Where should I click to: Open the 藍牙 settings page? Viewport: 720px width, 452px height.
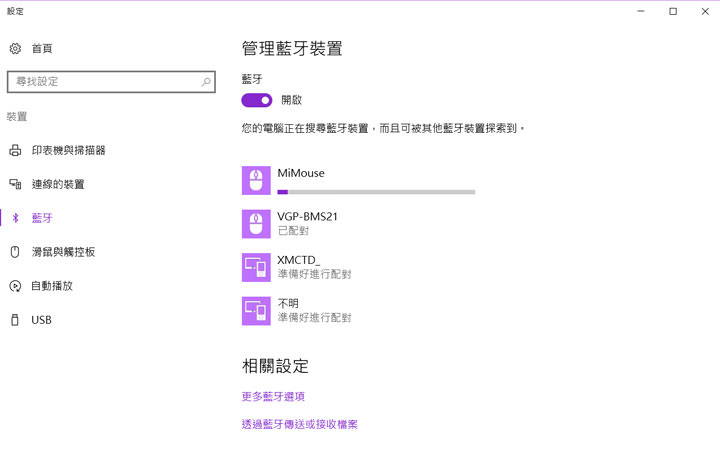point(42,218)
